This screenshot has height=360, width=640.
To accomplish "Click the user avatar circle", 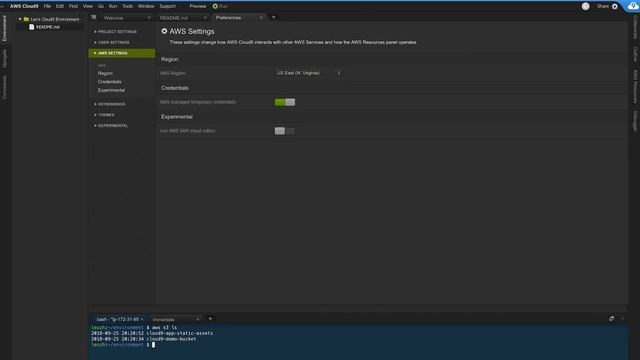I will pyautogui.click(x=585, y=6).
